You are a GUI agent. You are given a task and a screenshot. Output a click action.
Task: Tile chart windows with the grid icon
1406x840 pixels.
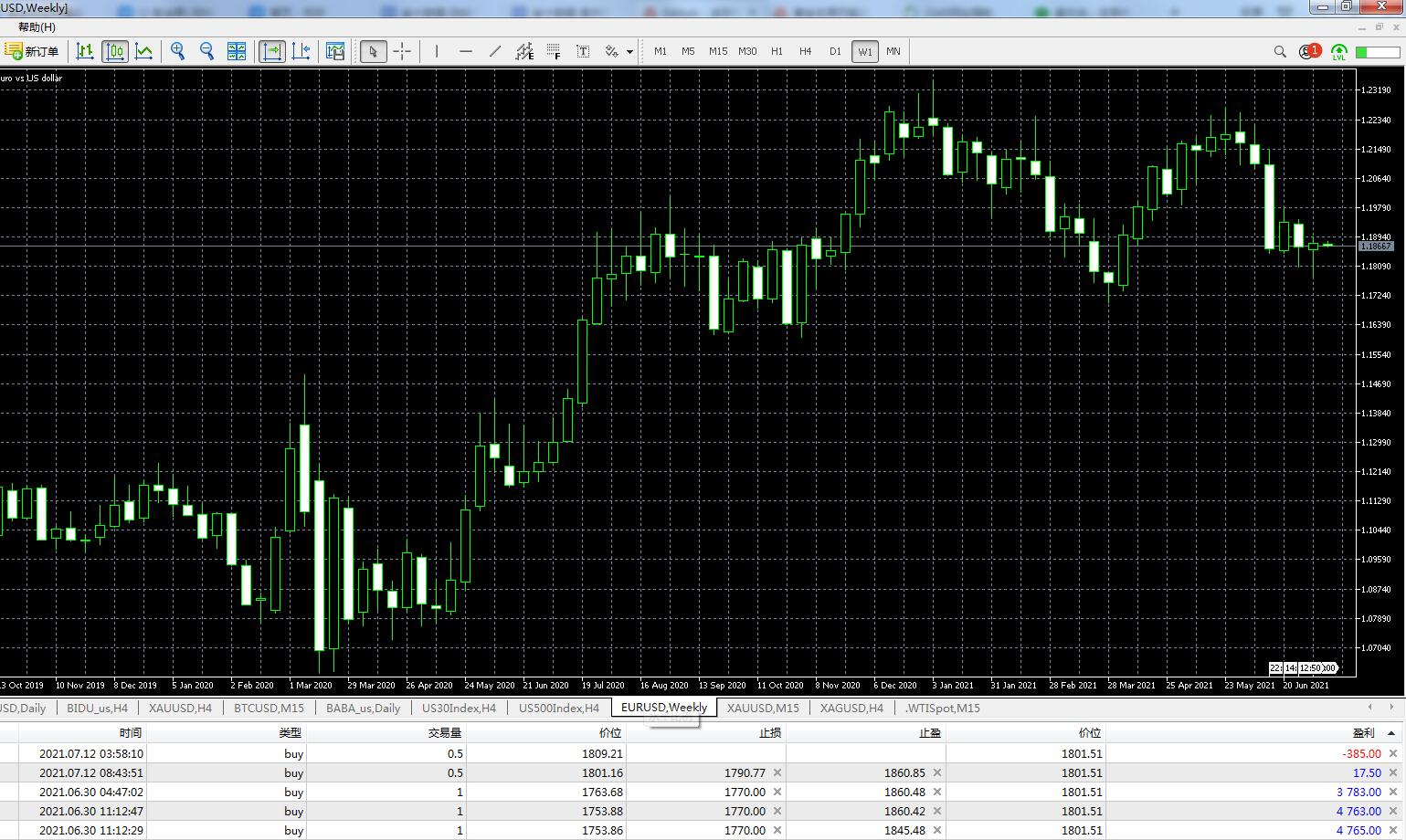(236, 51)
